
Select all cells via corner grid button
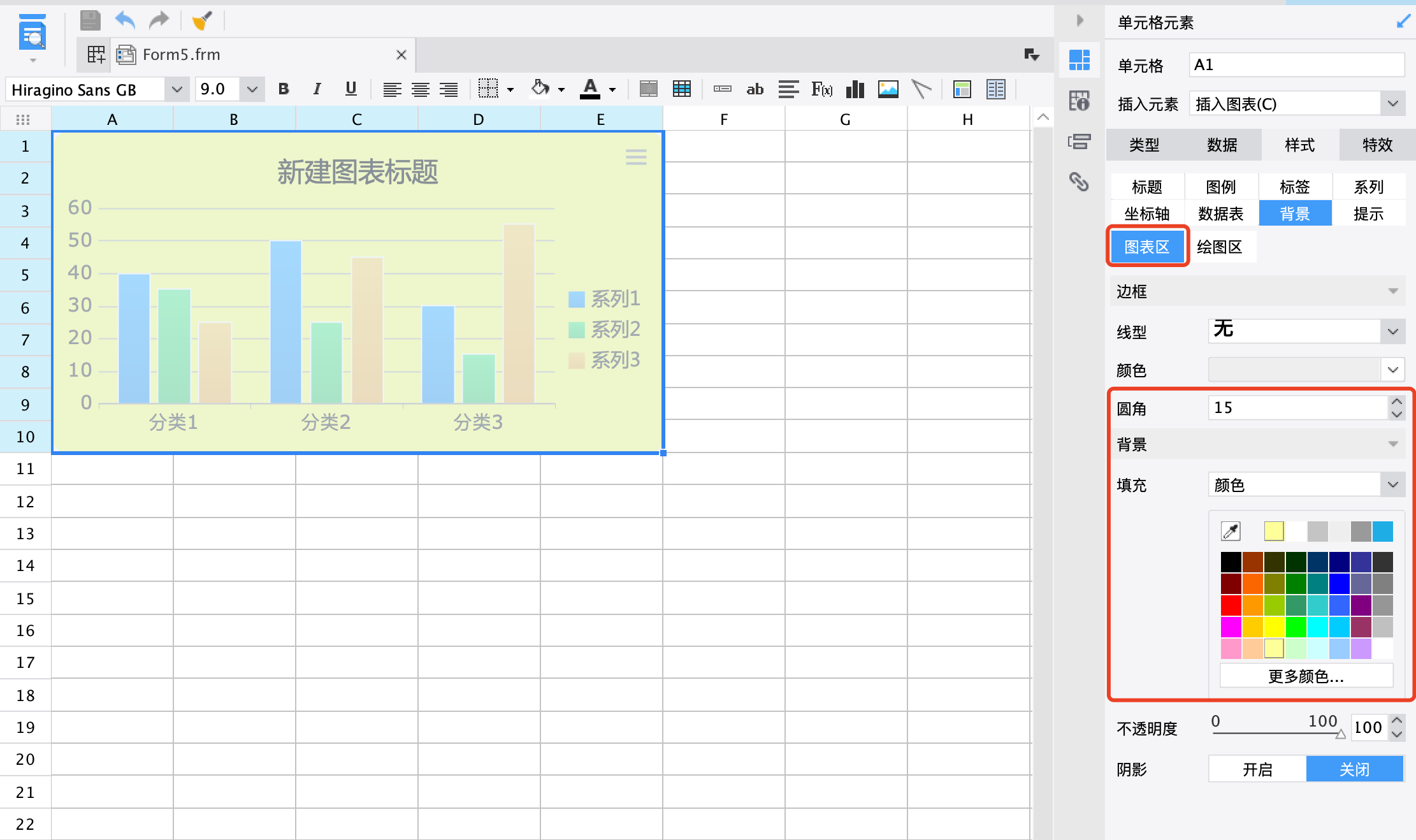[23, 119]
